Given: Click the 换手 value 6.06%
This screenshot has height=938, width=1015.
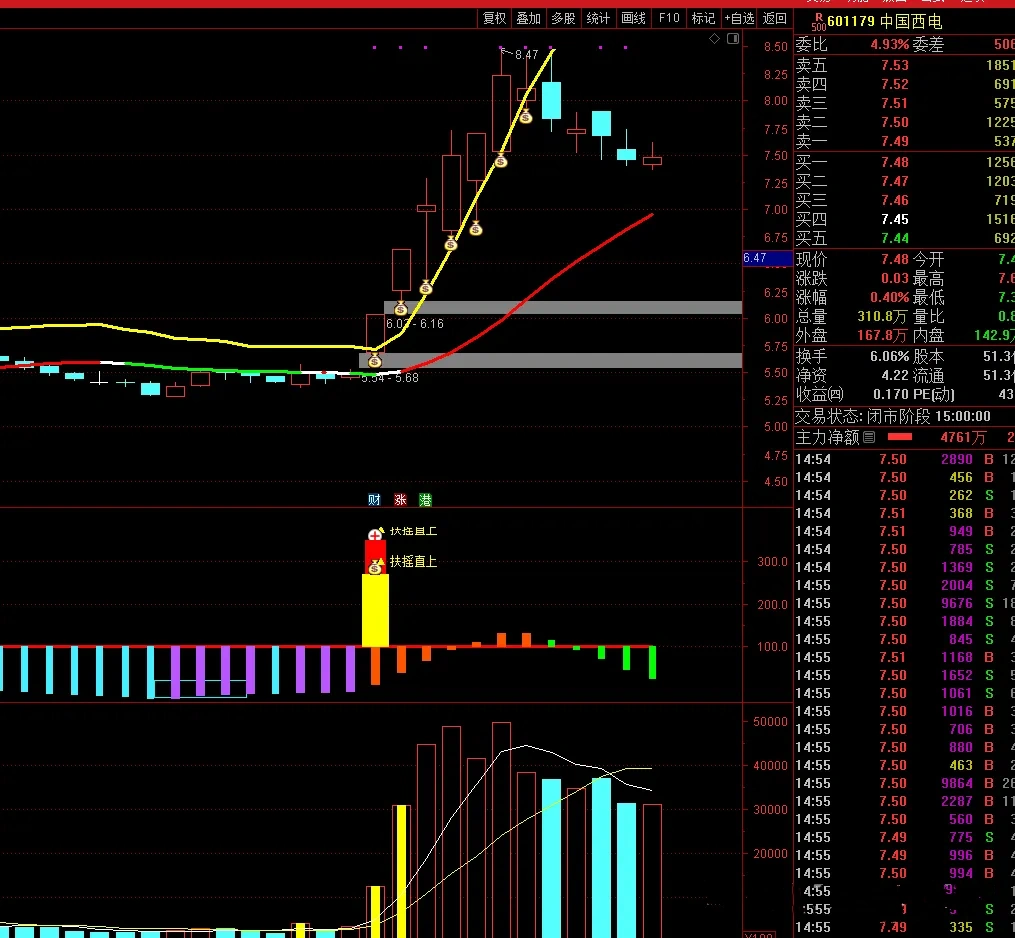Looking at the screenshot, I should [x=889, y=357].
